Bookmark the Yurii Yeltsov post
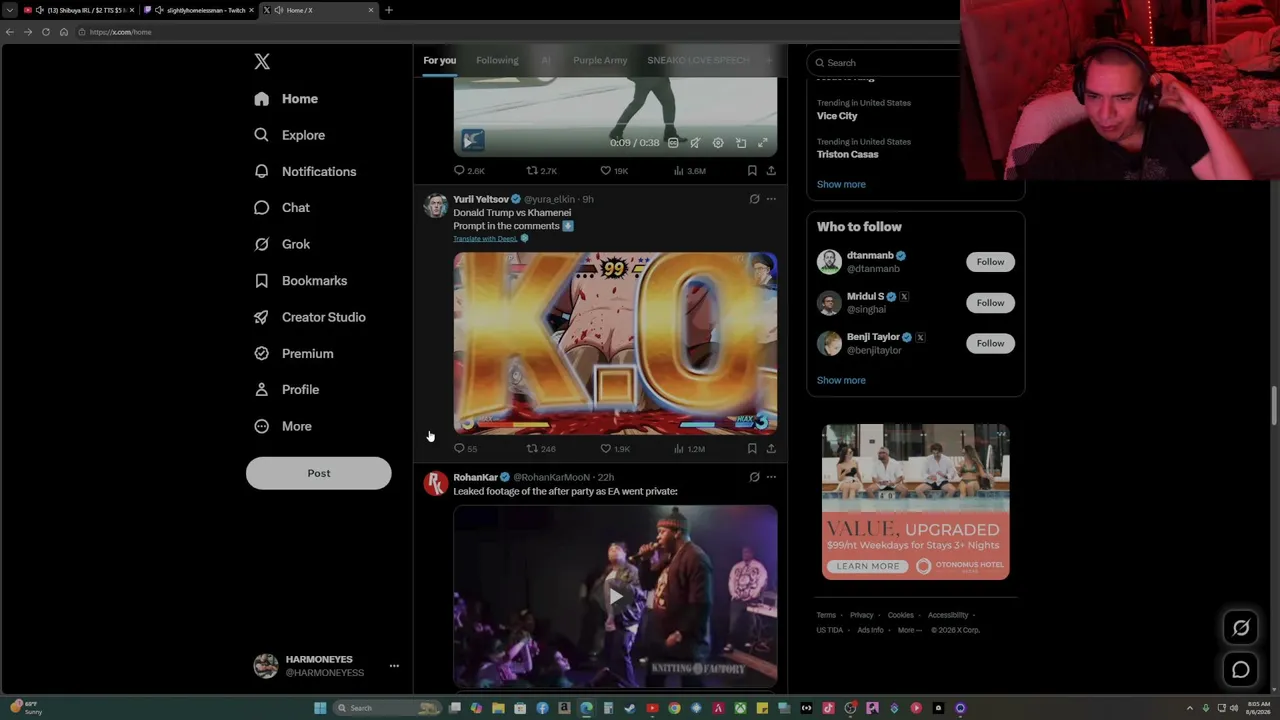Viewport: 1280px width, 720px height. [752, 449]
